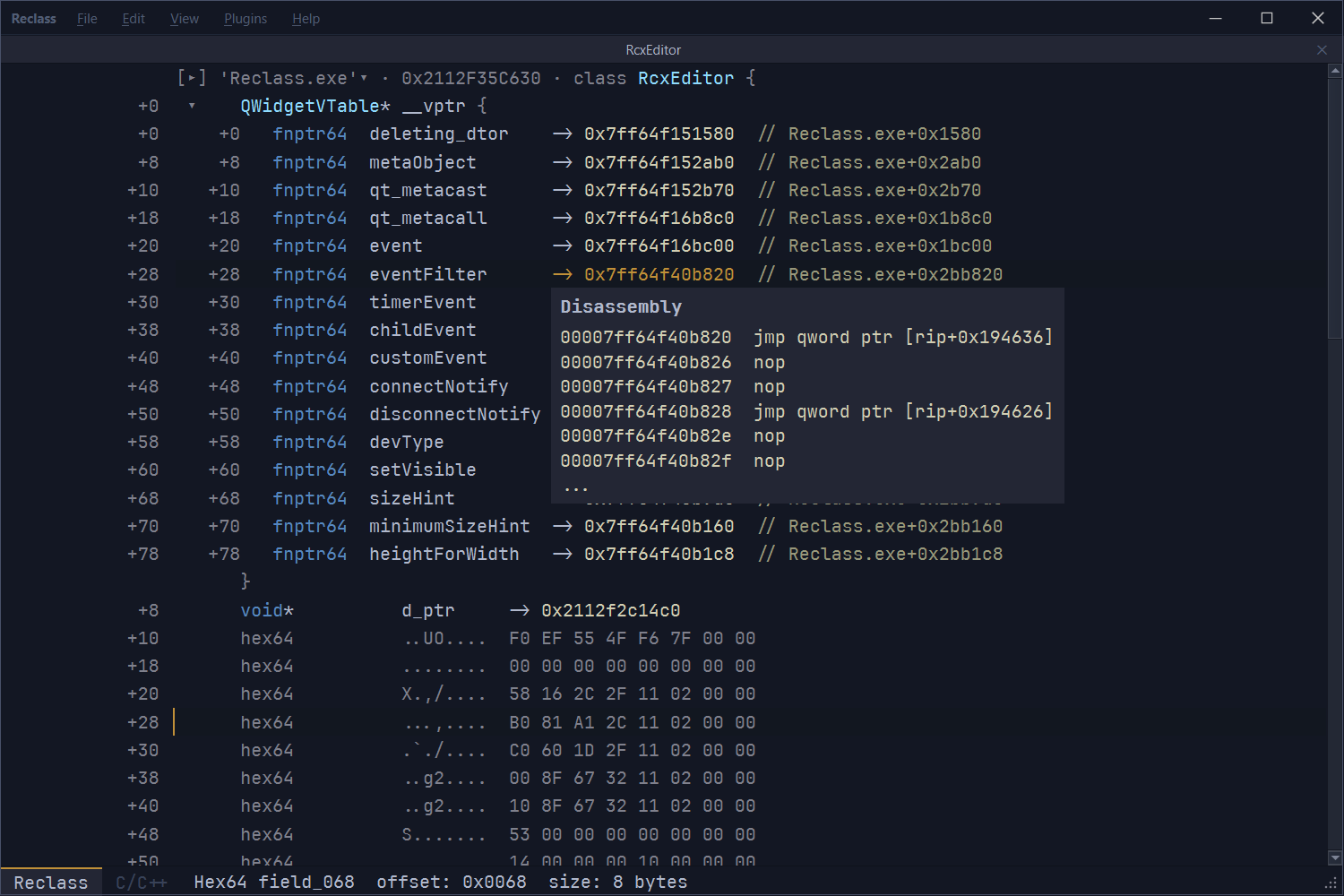This screenshot has height=896, width=1344.
Task: Select the d_ptr field name
Action: tap(427, 611)
